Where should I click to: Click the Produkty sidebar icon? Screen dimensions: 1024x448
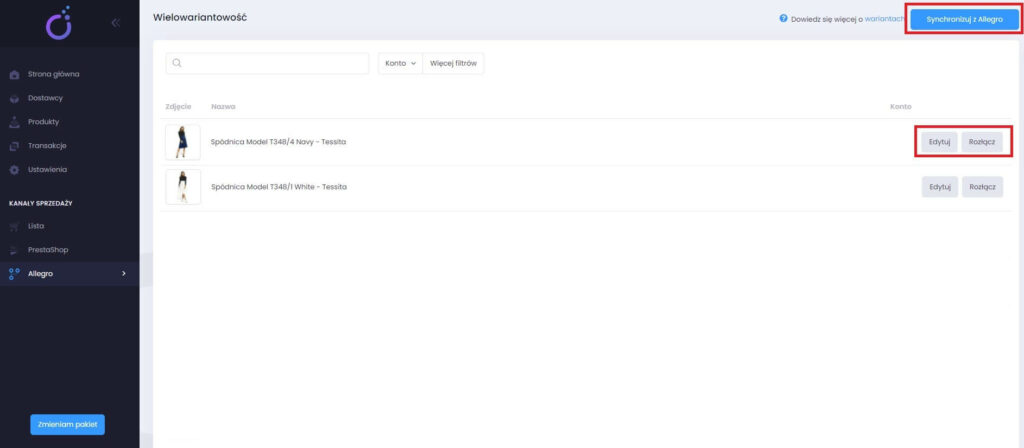[14, 122]
